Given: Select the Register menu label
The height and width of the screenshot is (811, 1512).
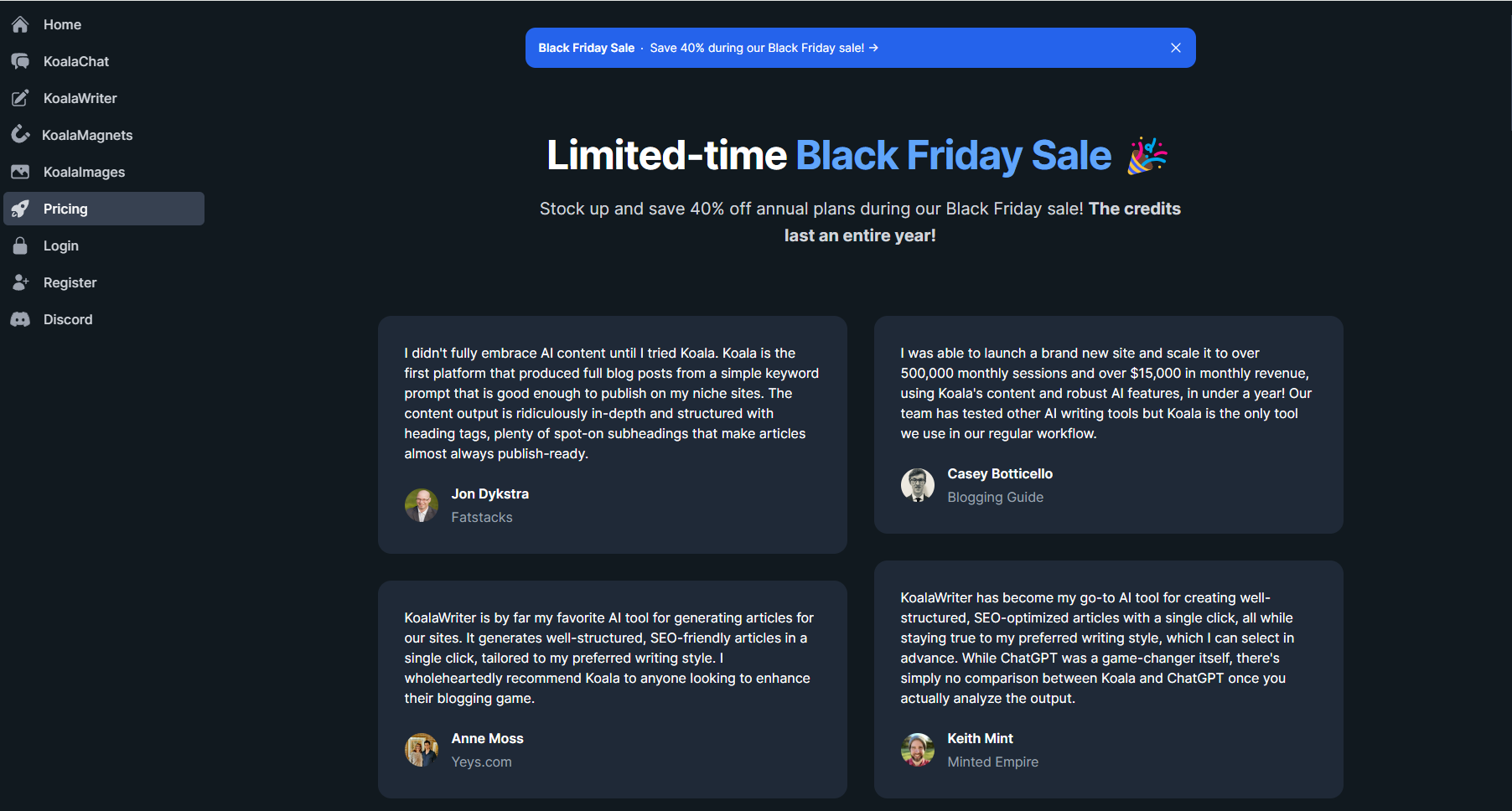Looking at the screenshot, I should pyautogui.click(x=70, y=283).
